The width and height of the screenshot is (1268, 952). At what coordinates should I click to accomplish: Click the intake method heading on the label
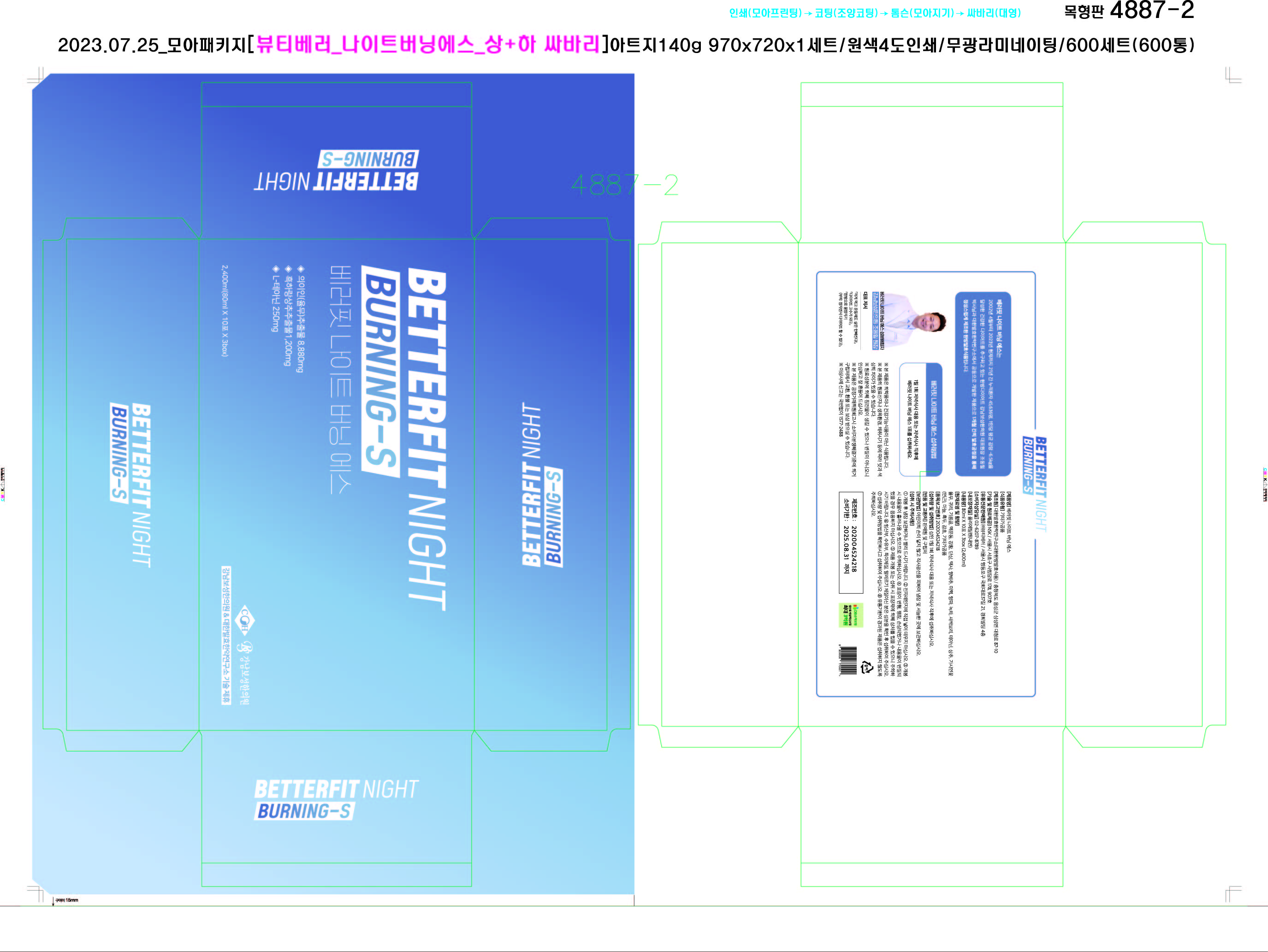click(934, 420)
